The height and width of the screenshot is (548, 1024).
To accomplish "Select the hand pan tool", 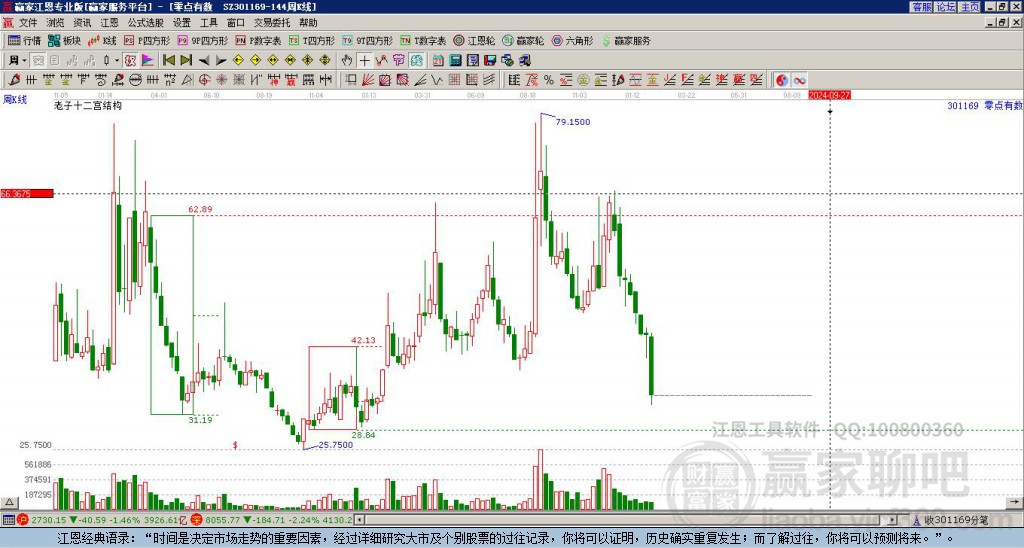I will pyautogui.click(x=347, y=61).
